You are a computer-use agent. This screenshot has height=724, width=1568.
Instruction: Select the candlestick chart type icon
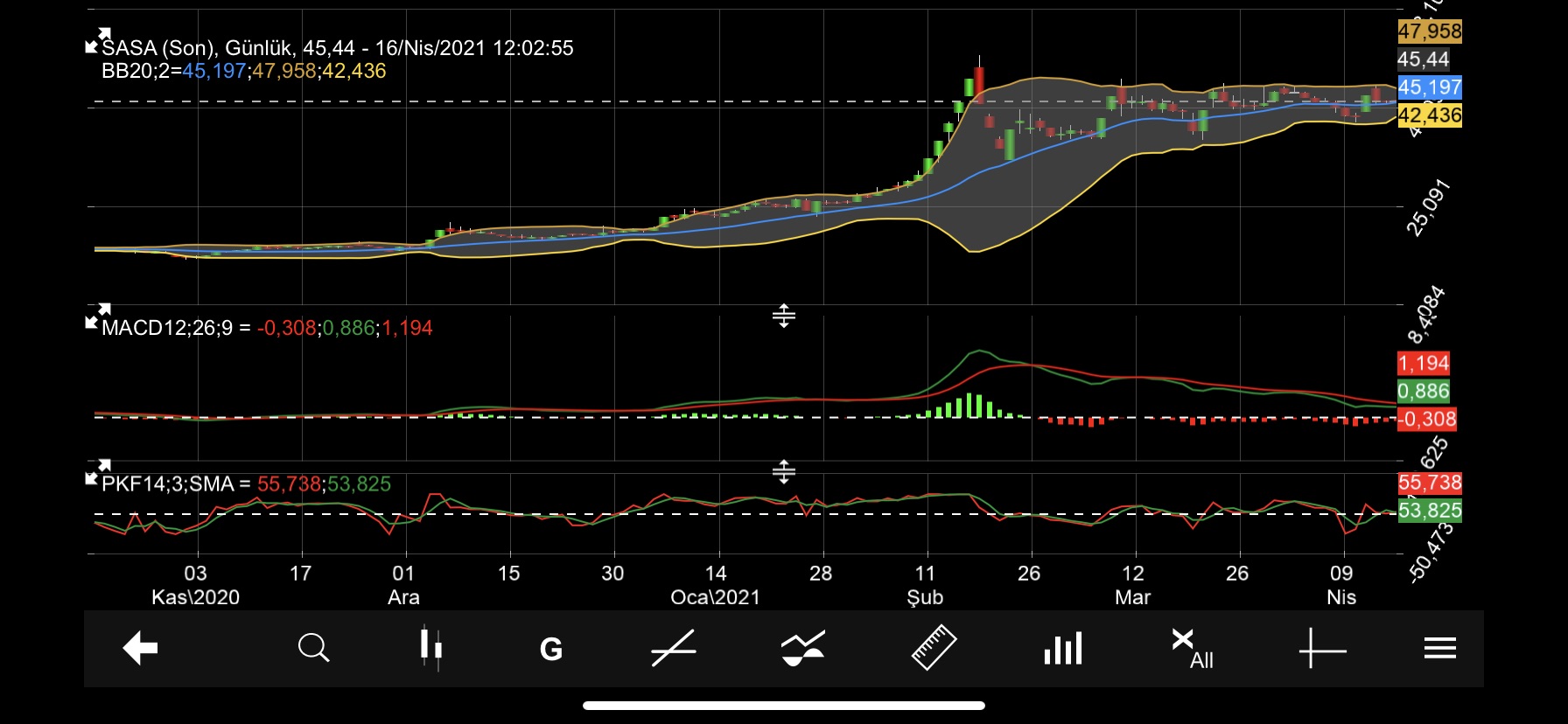pyautogui.click(x=430, y=649)
